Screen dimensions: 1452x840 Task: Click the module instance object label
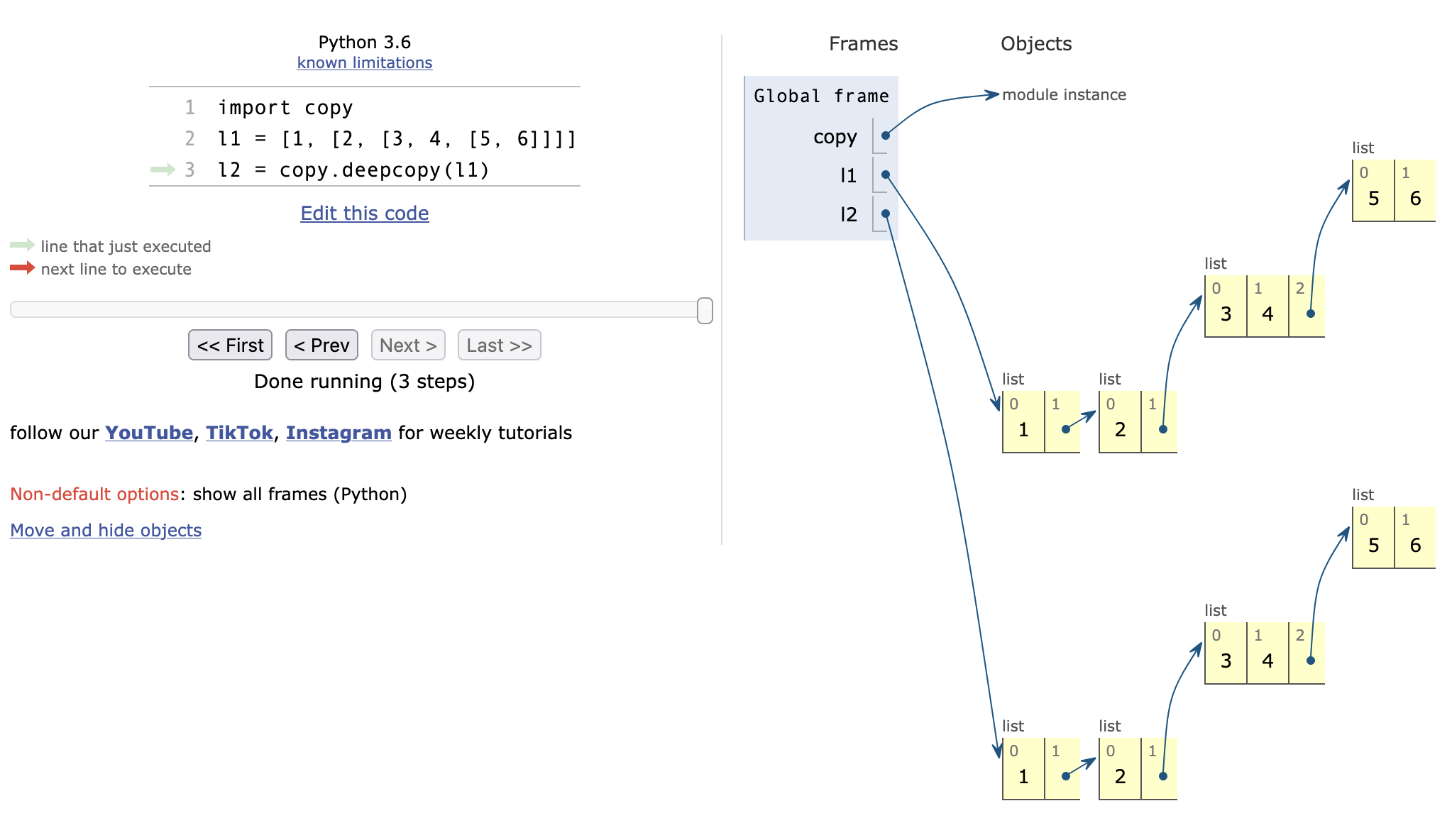pyautogui.click(x=1063, y=95)
